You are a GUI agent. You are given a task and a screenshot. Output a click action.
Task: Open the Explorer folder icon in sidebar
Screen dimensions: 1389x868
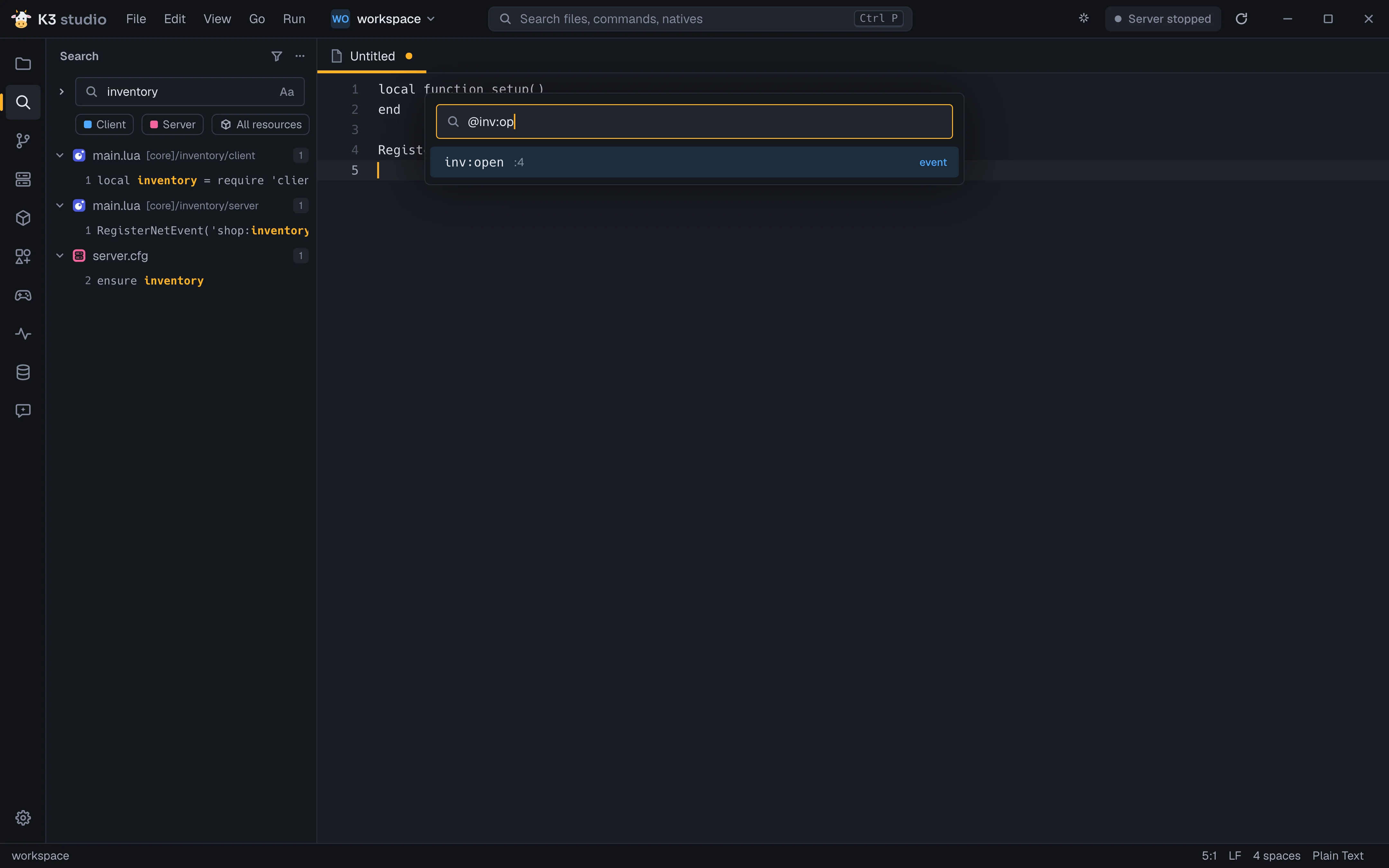click(23, 64)
